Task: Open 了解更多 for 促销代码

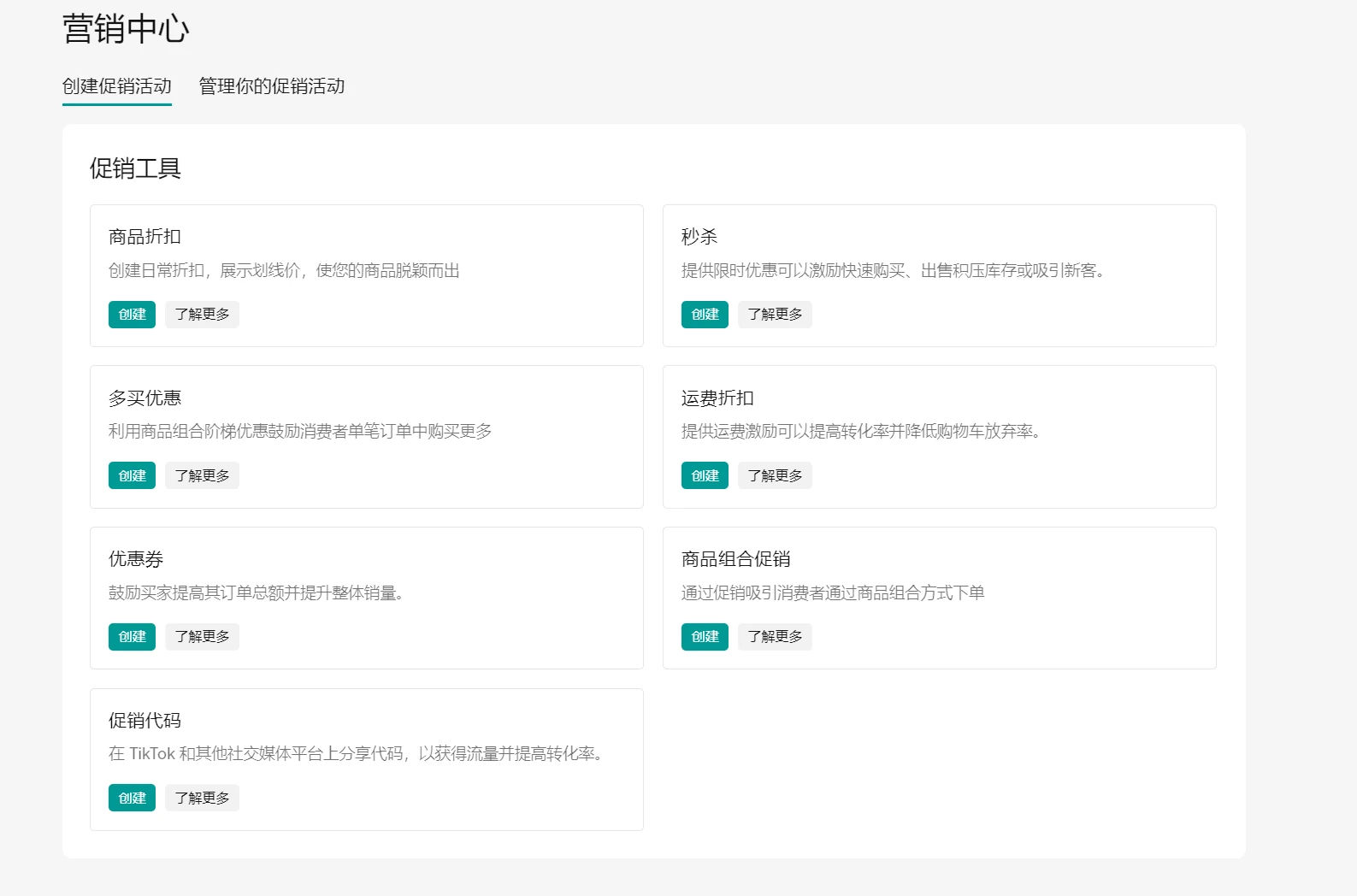Action: (x=202, y=798)
